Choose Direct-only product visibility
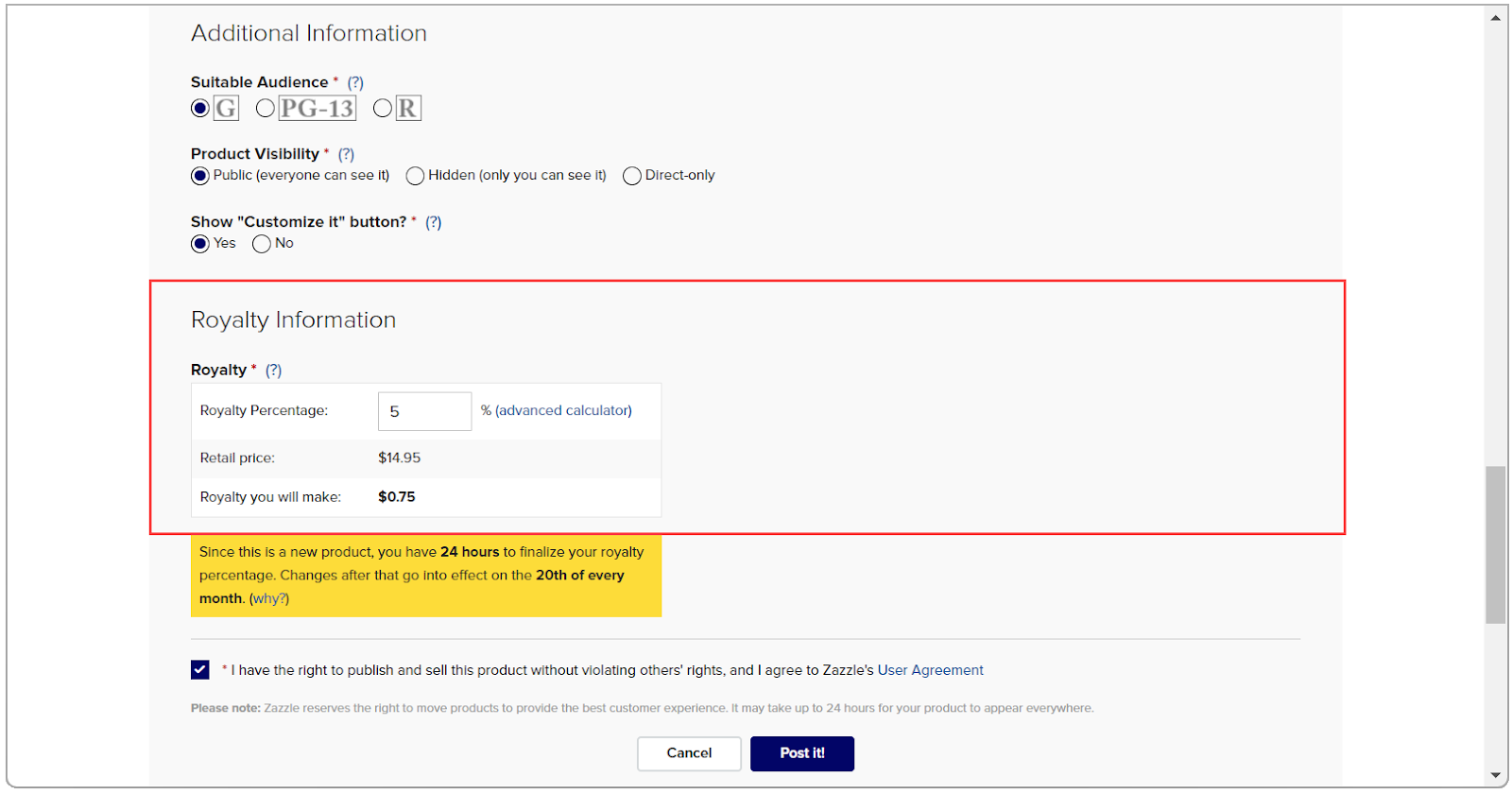Image resolution: width=1512 pixels, height=794 pixels. [x=632, y=176]
